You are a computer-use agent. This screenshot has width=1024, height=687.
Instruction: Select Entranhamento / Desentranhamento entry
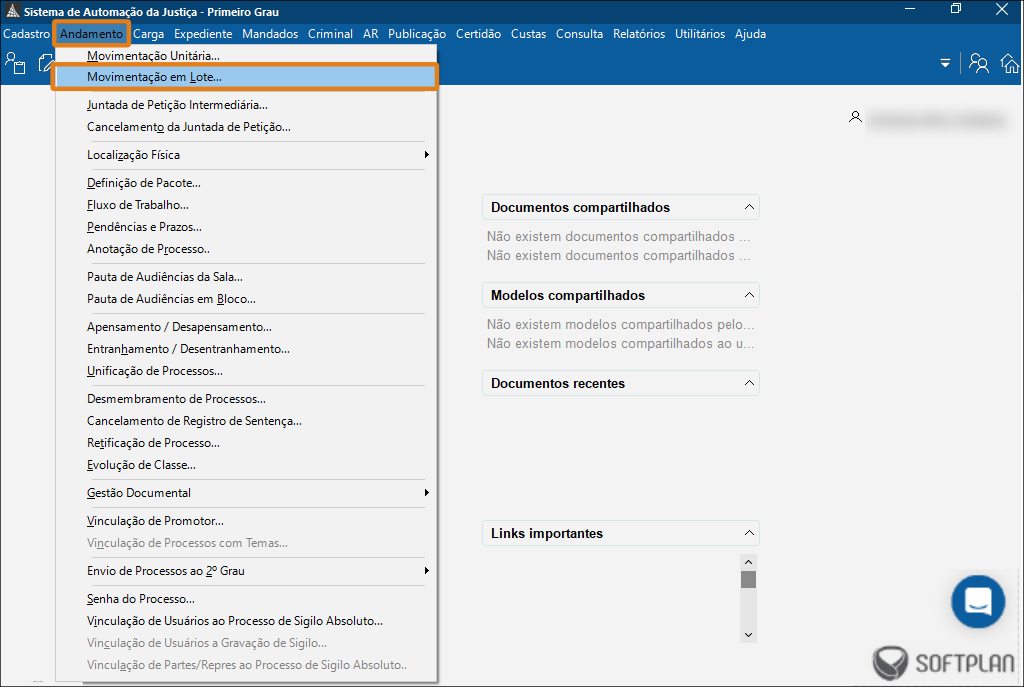tap(246, 349)
